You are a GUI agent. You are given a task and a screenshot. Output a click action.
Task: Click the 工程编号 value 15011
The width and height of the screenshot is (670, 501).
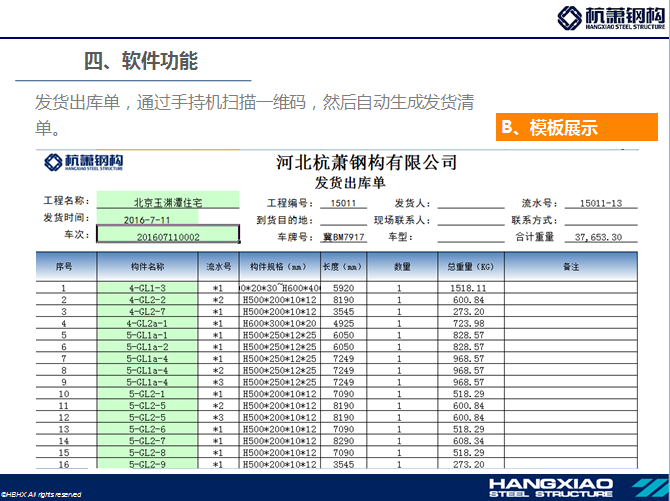click(x=343, y=203)
